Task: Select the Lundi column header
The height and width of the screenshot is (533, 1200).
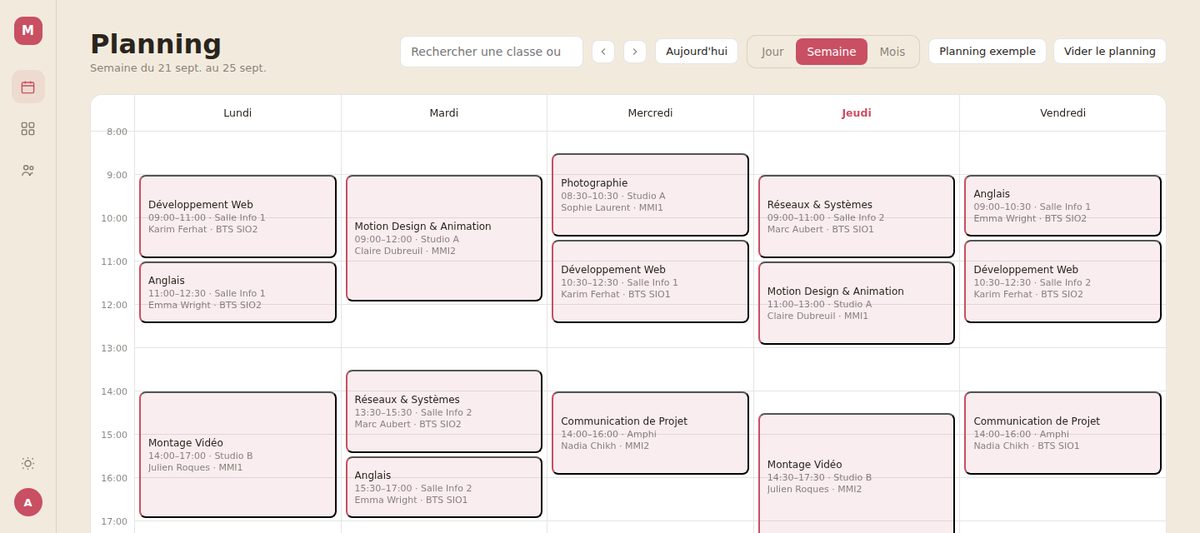Action: (x=238, y=113)
